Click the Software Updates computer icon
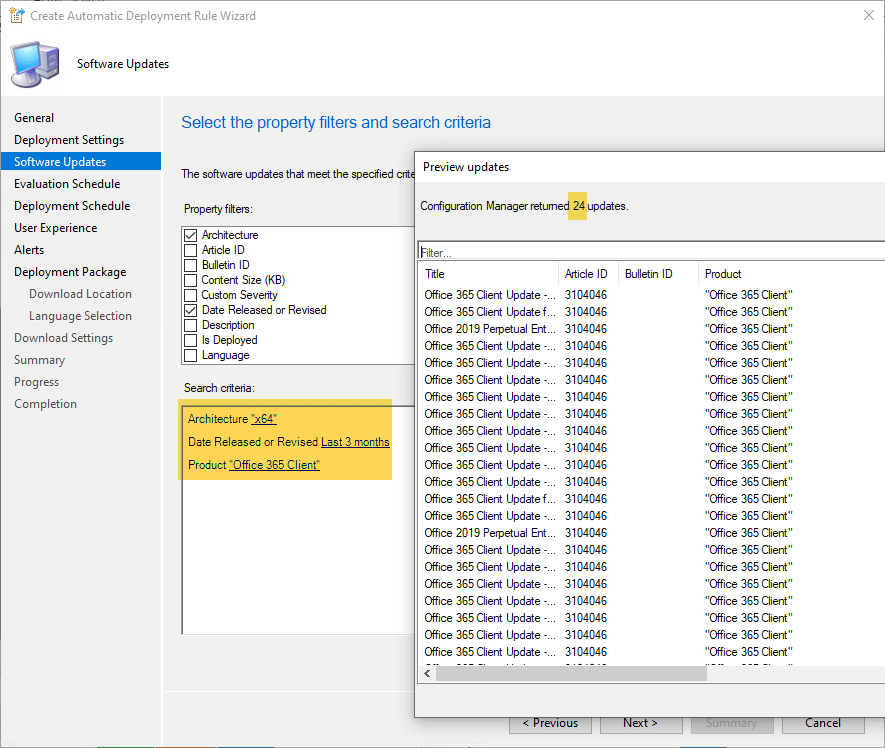Viewport: 885px width, 748px height. point(35,64)
